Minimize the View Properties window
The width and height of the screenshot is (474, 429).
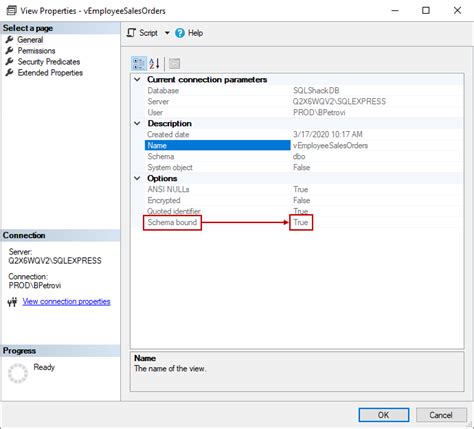tap(395, 11)
